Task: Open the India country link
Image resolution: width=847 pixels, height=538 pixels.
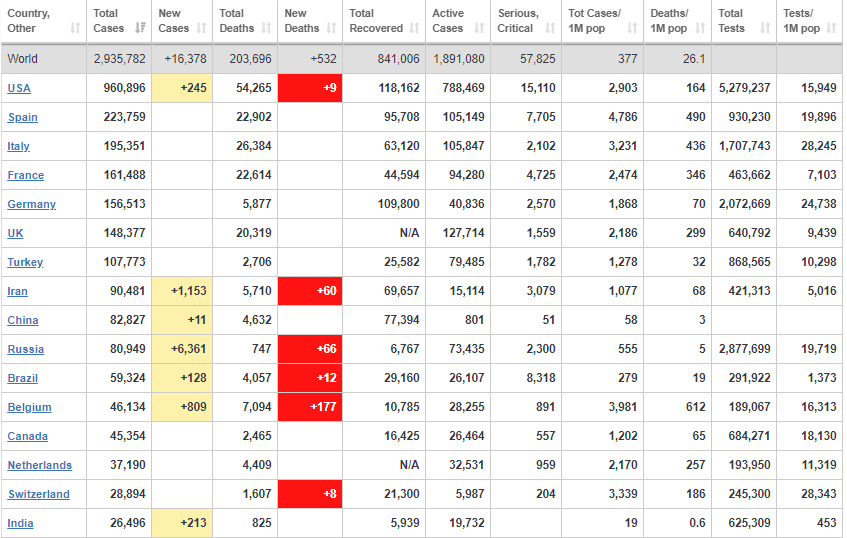Action: tap(20, 523)
